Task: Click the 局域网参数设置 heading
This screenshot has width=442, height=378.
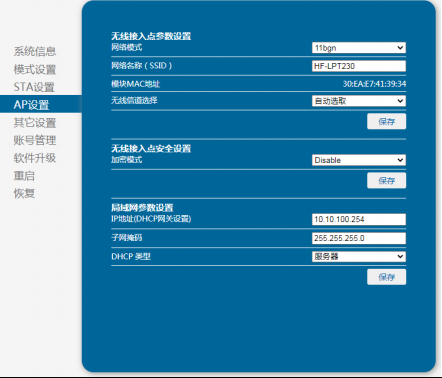Action: click(x=142, y=208)
